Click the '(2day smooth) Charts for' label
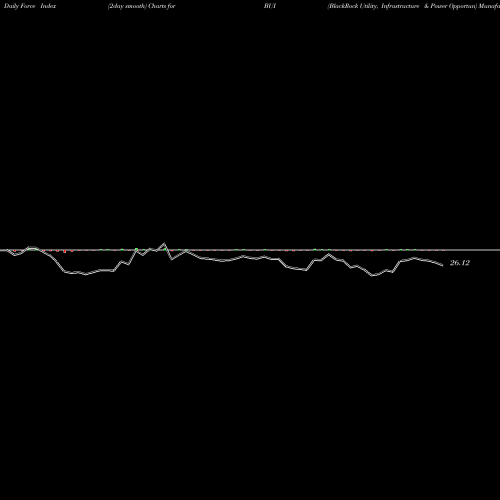This screenshot has width=500, height=500. click(142, 6)
